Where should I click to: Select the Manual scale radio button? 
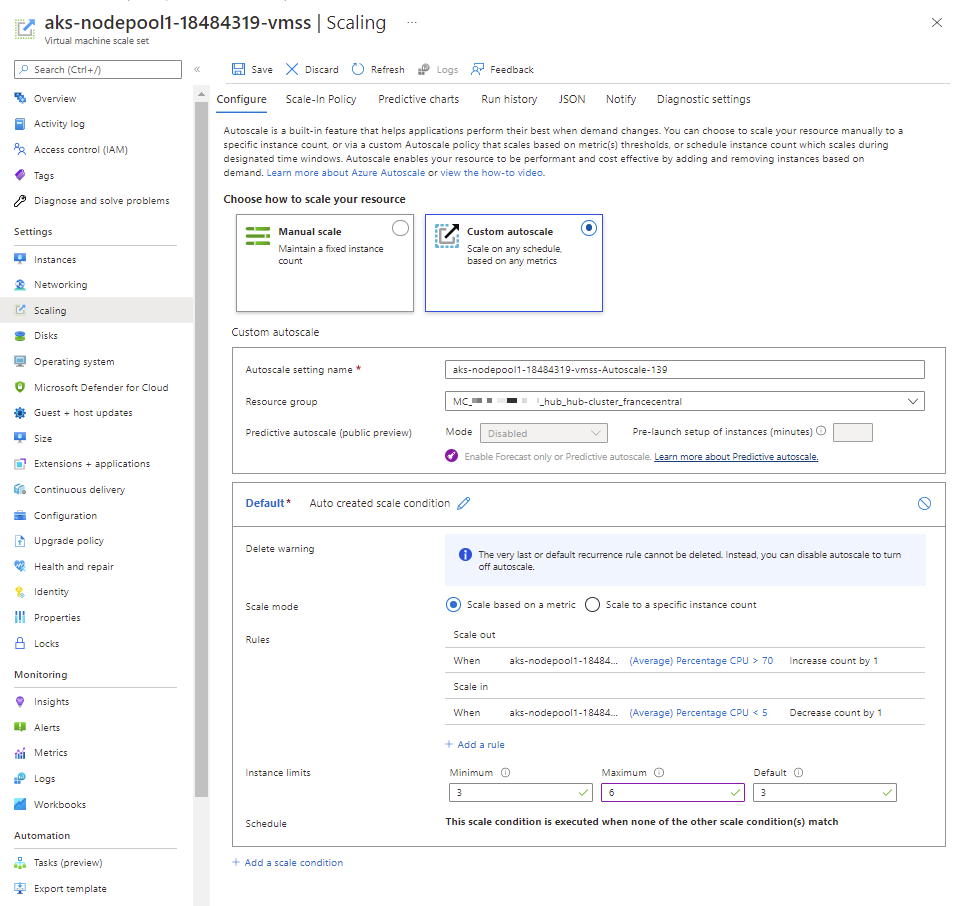tap(400, 228)
